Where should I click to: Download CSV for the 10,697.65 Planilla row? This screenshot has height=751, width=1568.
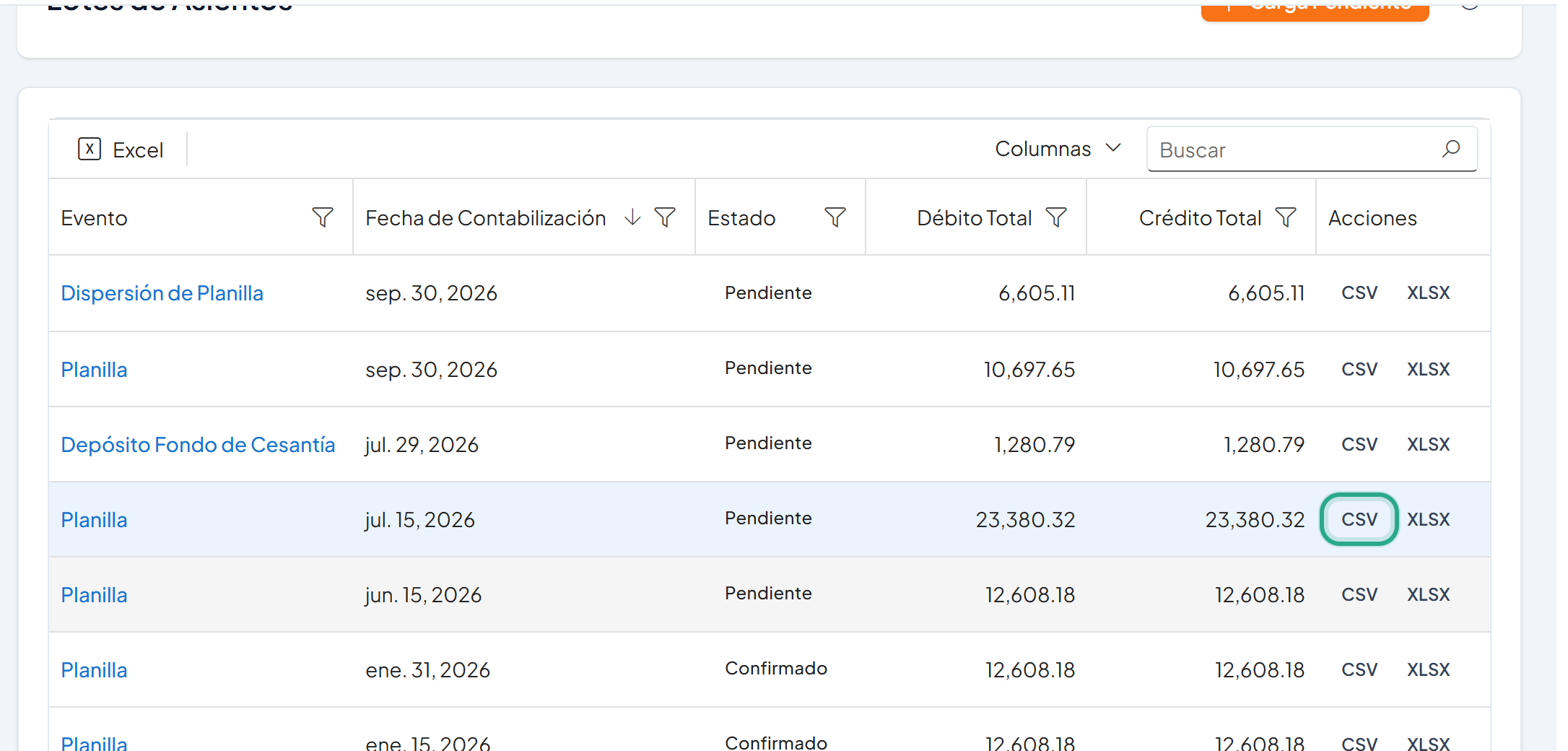pyautogui.click(x=1359, y=370)
